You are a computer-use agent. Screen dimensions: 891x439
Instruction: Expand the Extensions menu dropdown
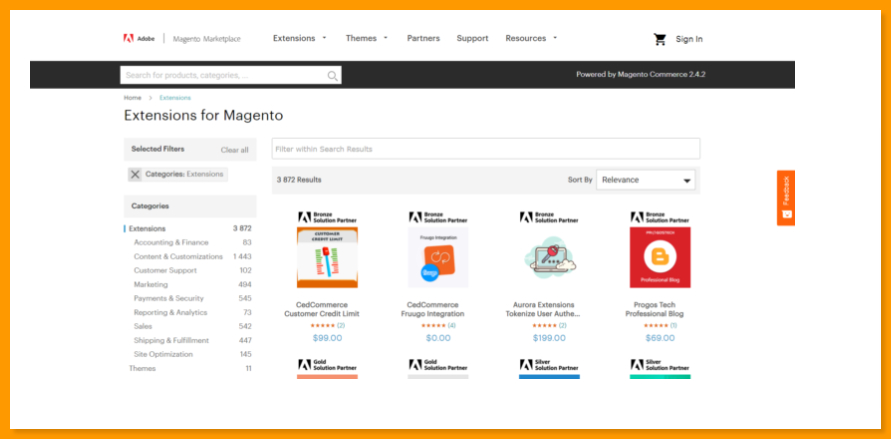click(300, 38)
